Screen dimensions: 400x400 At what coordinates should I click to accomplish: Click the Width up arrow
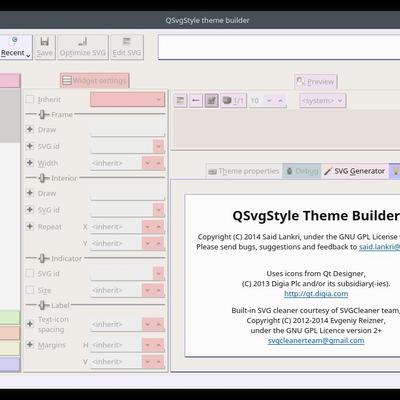[x=159, y=163]
